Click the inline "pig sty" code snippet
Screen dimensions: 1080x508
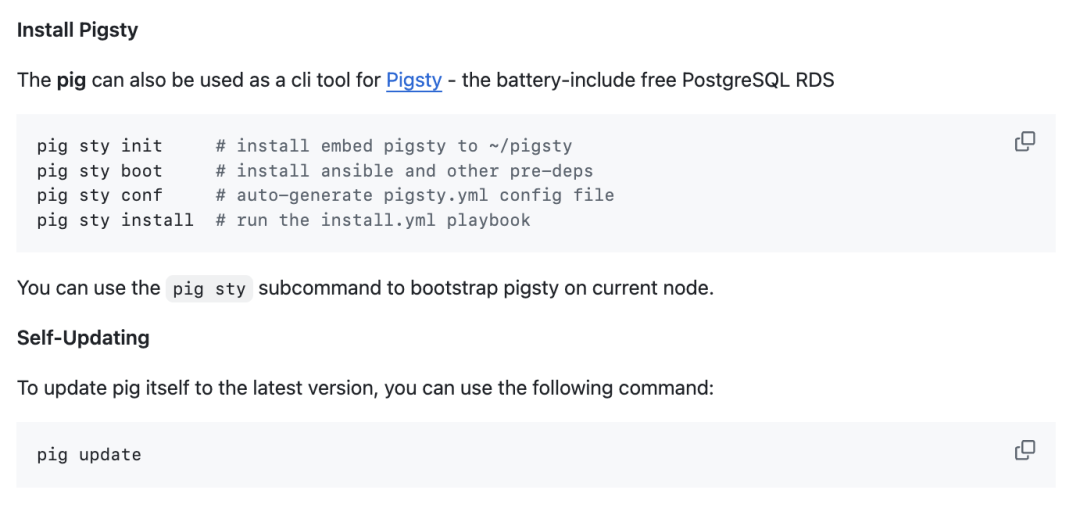coord(210,289)
